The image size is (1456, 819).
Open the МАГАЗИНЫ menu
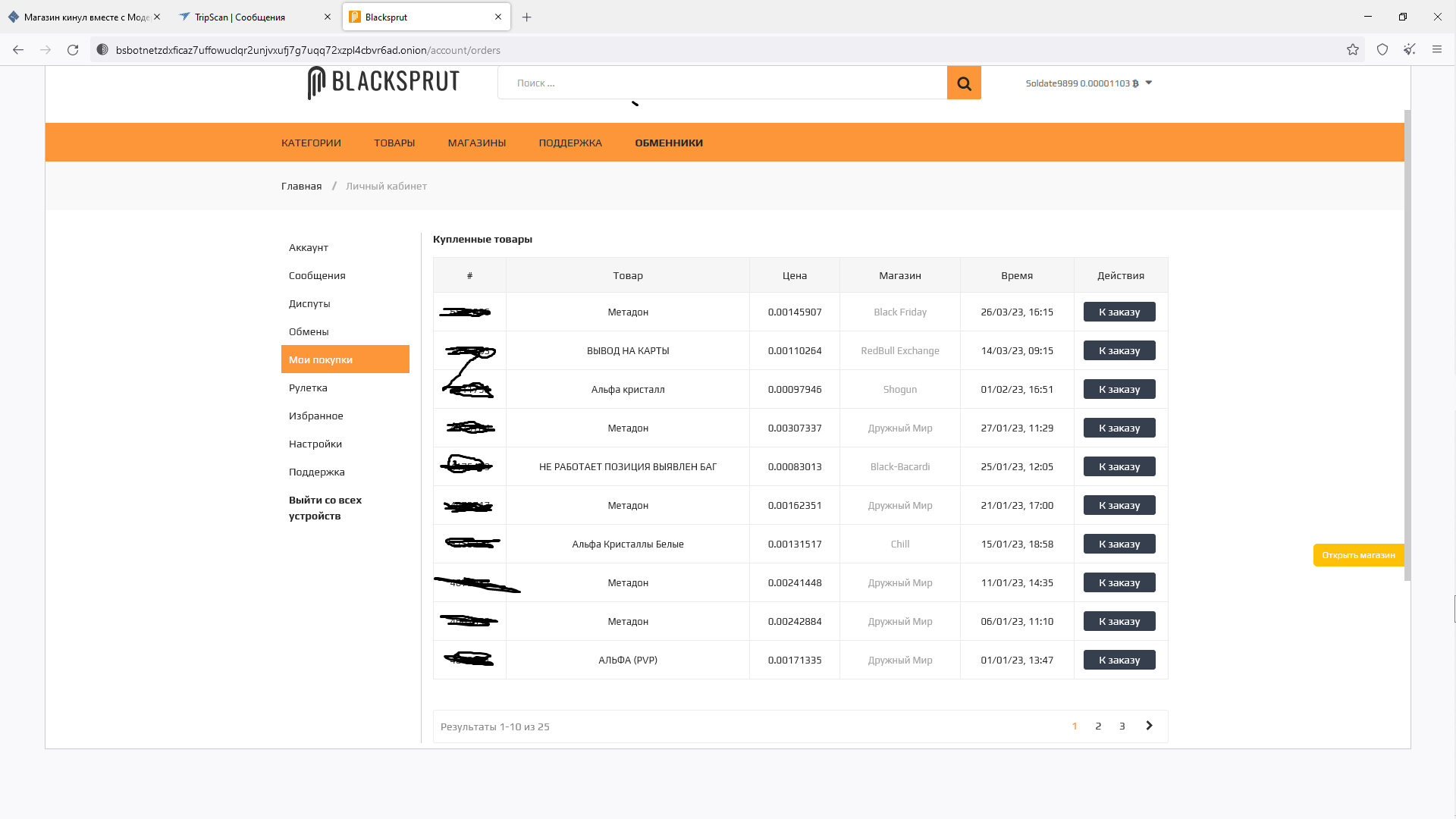[477, 143]
